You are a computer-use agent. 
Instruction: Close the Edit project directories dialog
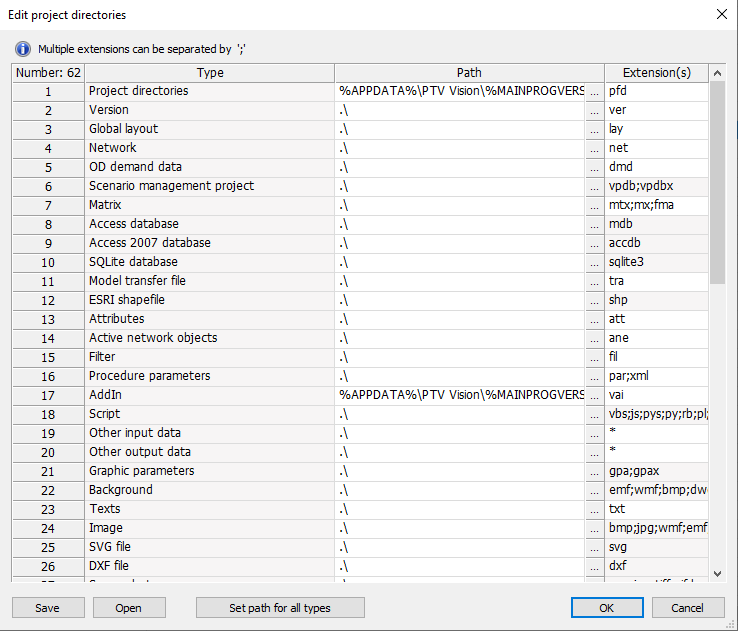click(x=722, y=15)
